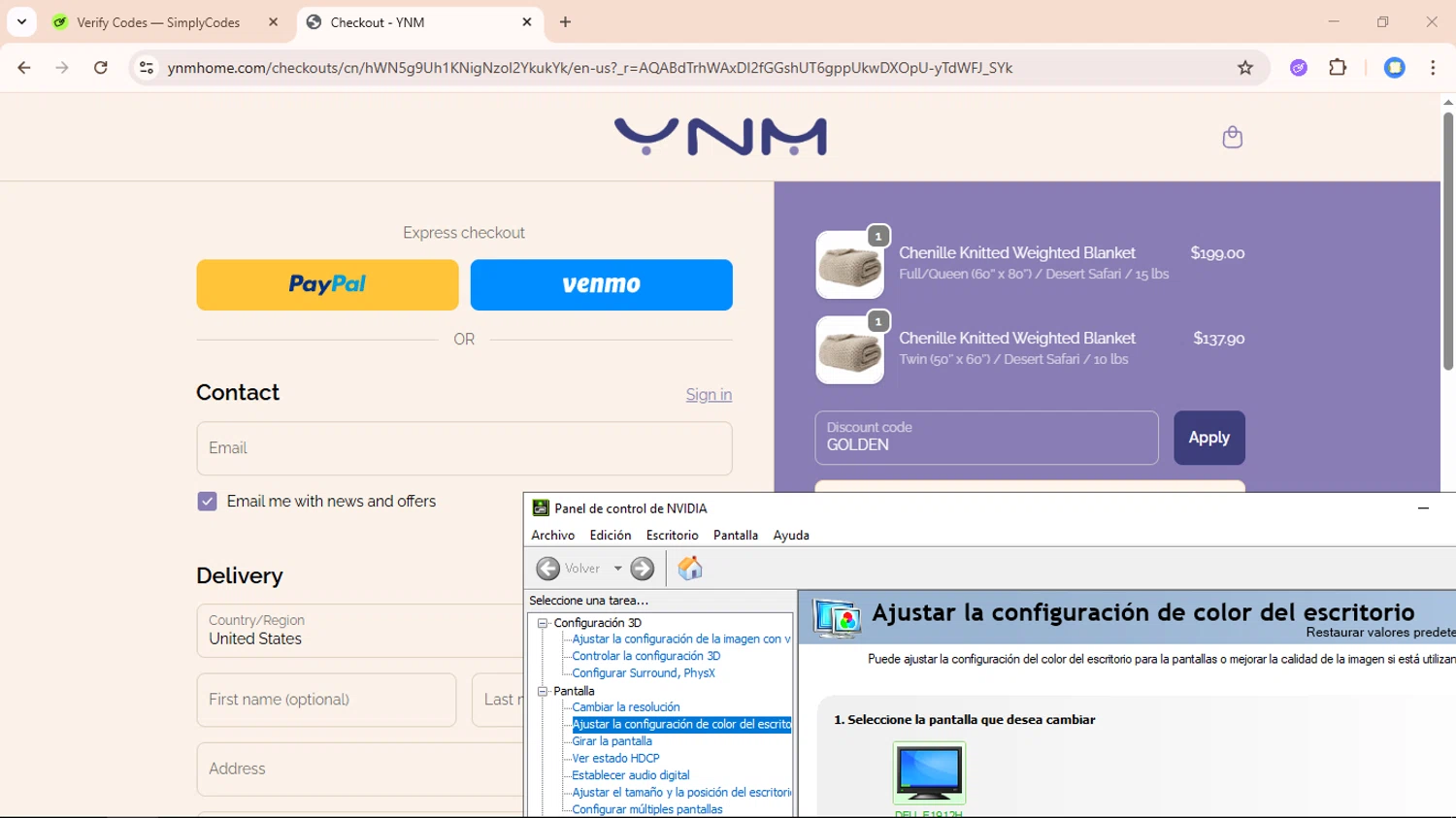Minimize the NVIDIA control panel window
Viewport: 1456px width, 818px height.
1423,507
